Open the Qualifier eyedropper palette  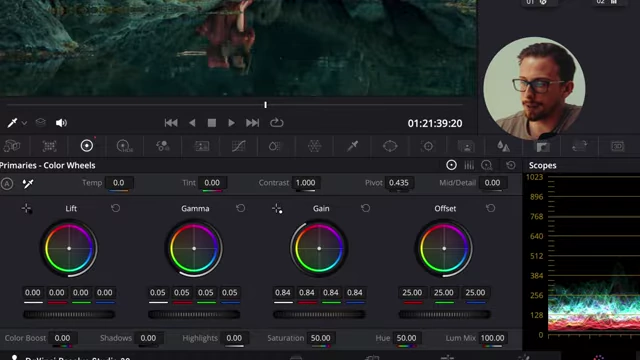coord(353,146)
